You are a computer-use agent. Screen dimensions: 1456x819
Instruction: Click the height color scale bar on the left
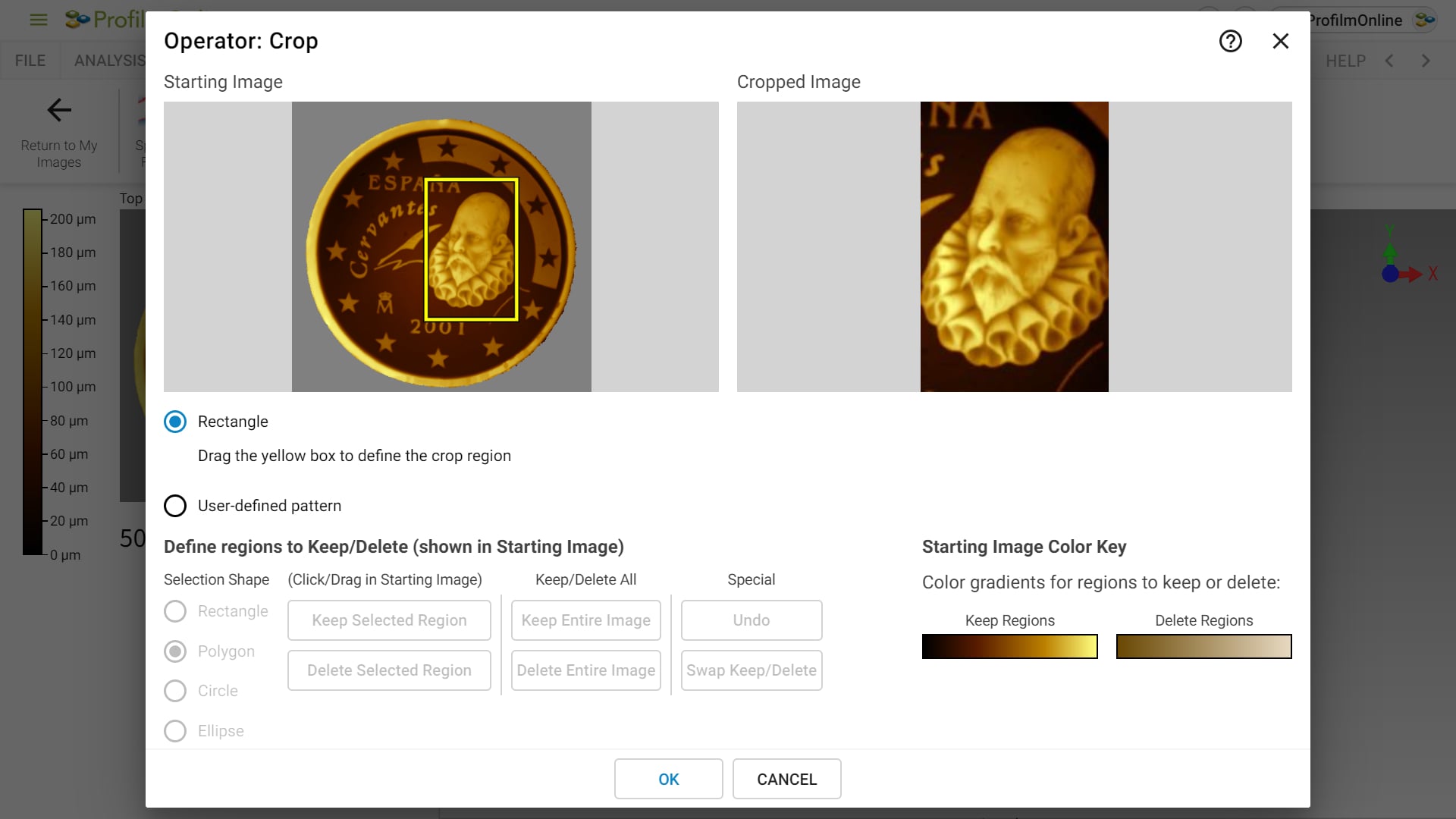33,382
